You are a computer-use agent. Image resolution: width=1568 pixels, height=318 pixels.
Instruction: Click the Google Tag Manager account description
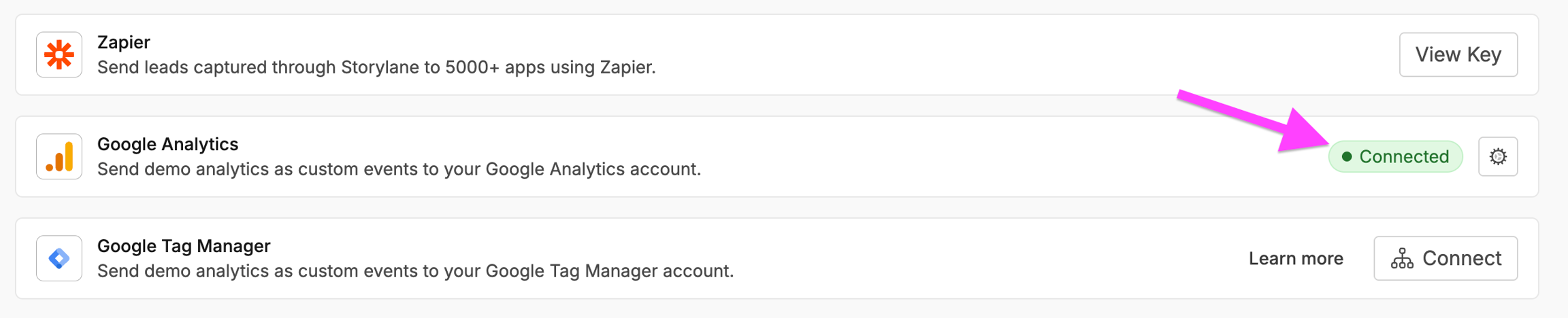(x=415, y=271)
